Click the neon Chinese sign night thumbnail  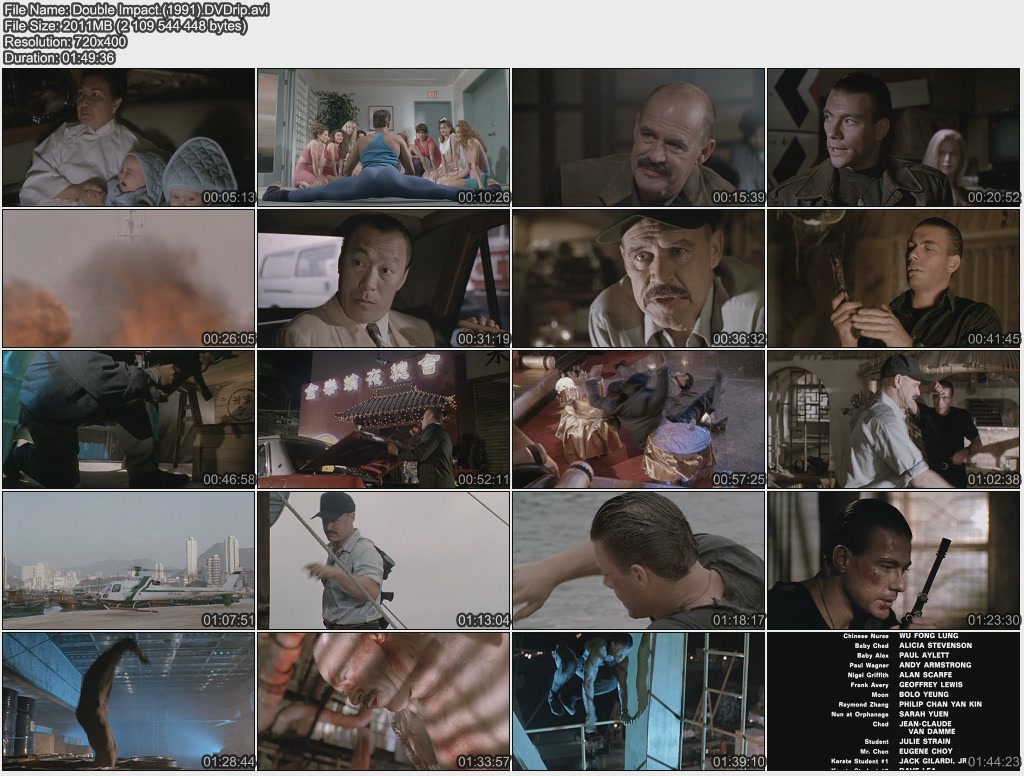click(x=384, y=420)
